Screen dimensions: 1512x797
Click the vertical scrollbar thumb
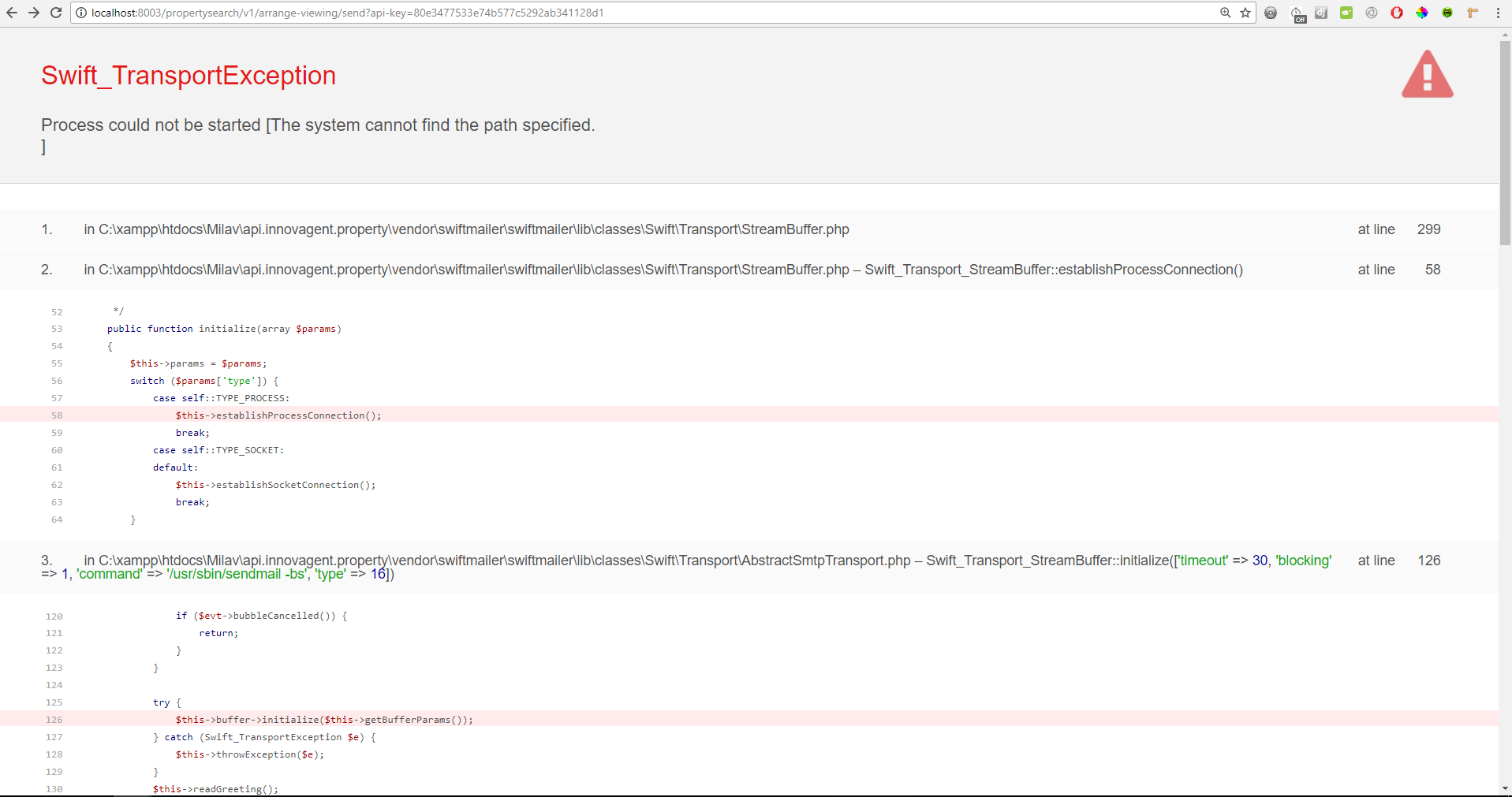[1505, 142]
